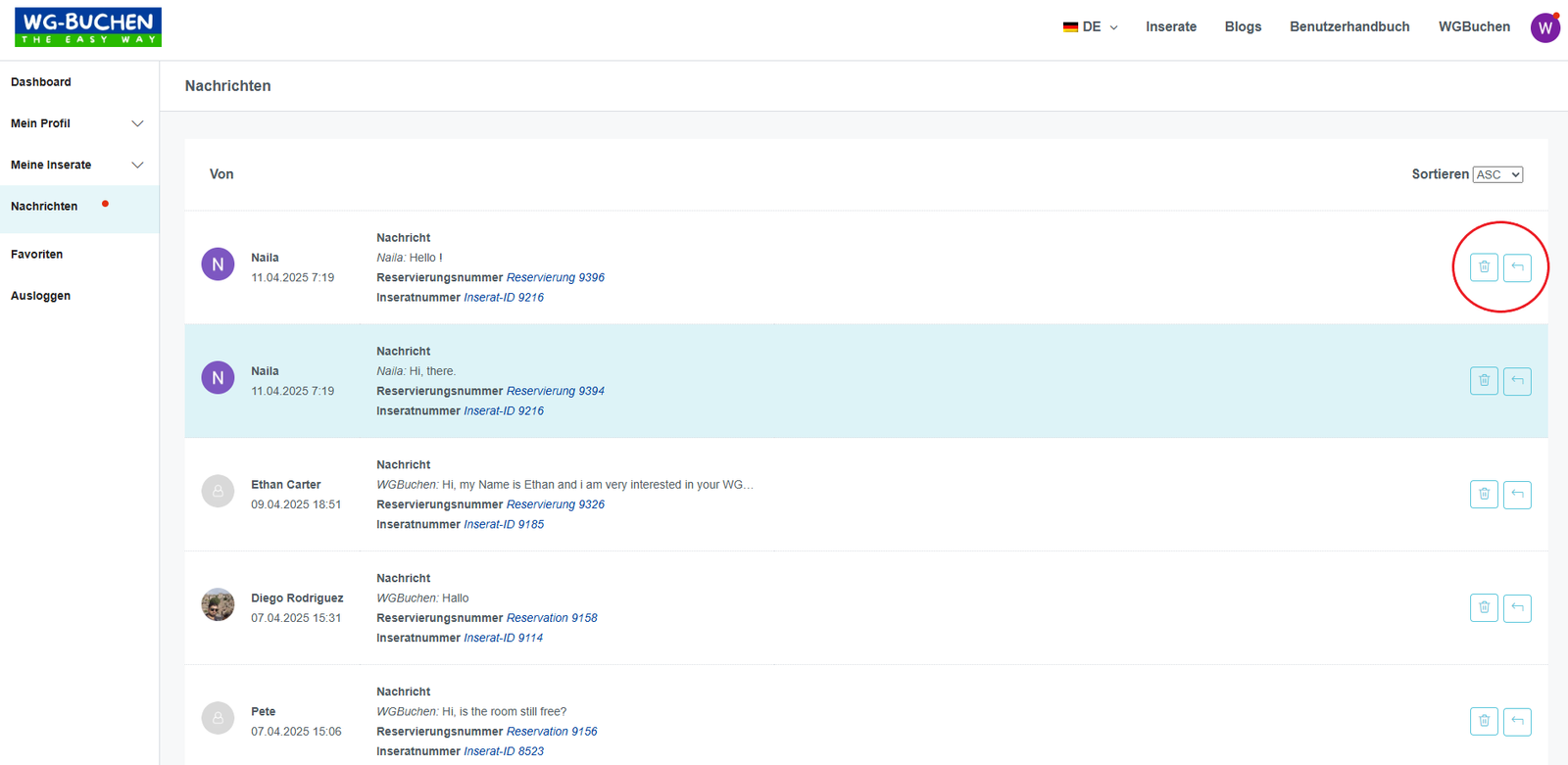1568x765 pixels.
Task: Open Blogs in the top navigation
Action: point(1243,27)
